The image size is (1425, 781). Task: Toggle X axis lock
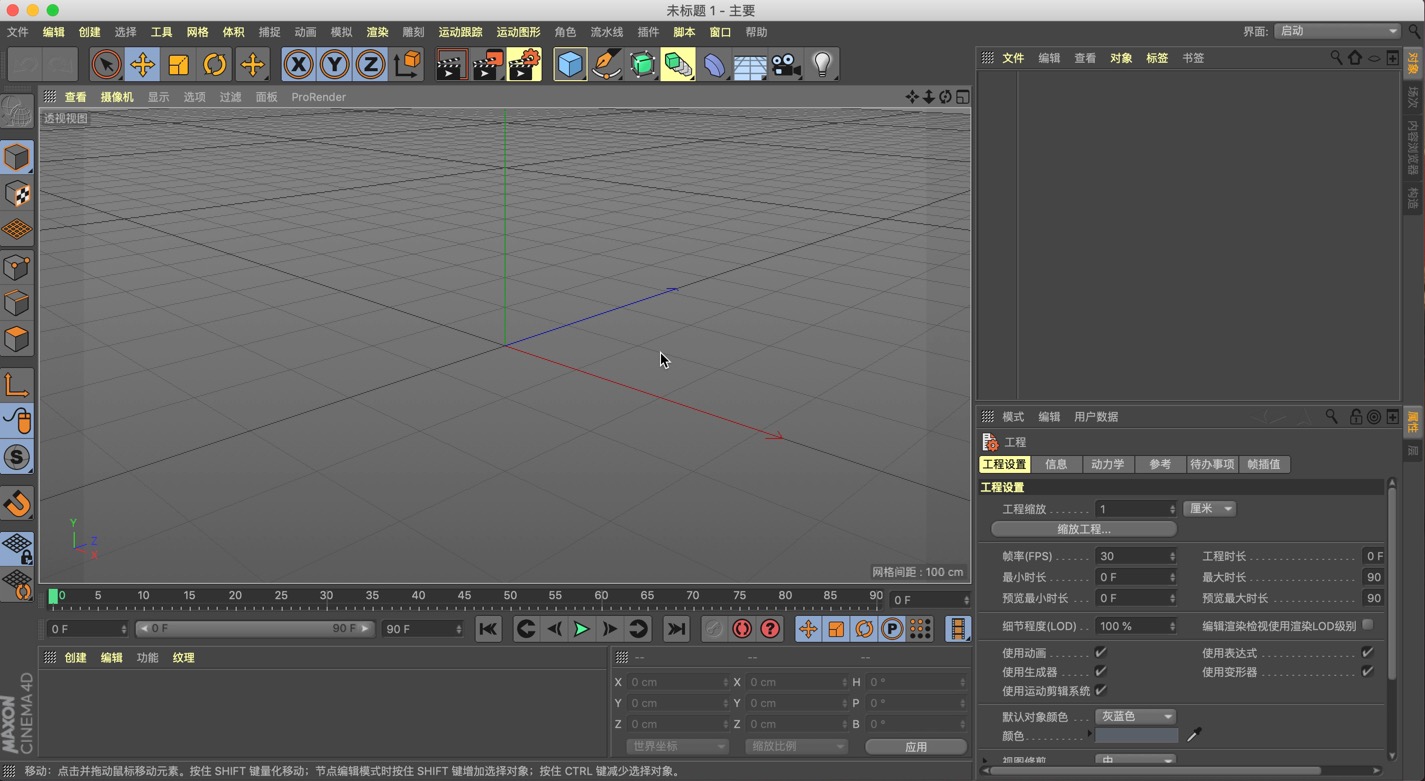298,65
